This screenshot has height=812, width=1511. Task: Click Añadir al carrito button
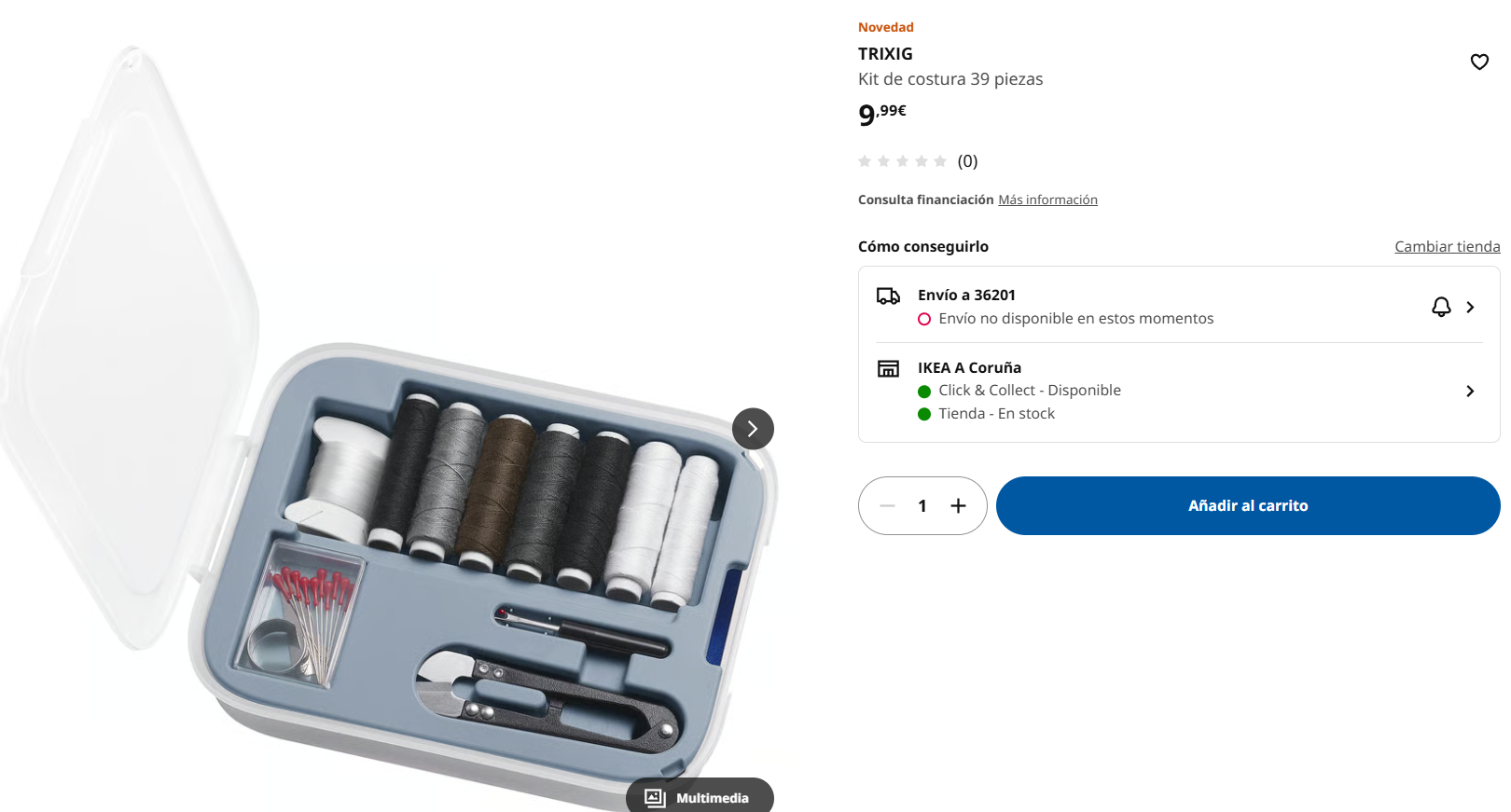tap(1248, 506)
